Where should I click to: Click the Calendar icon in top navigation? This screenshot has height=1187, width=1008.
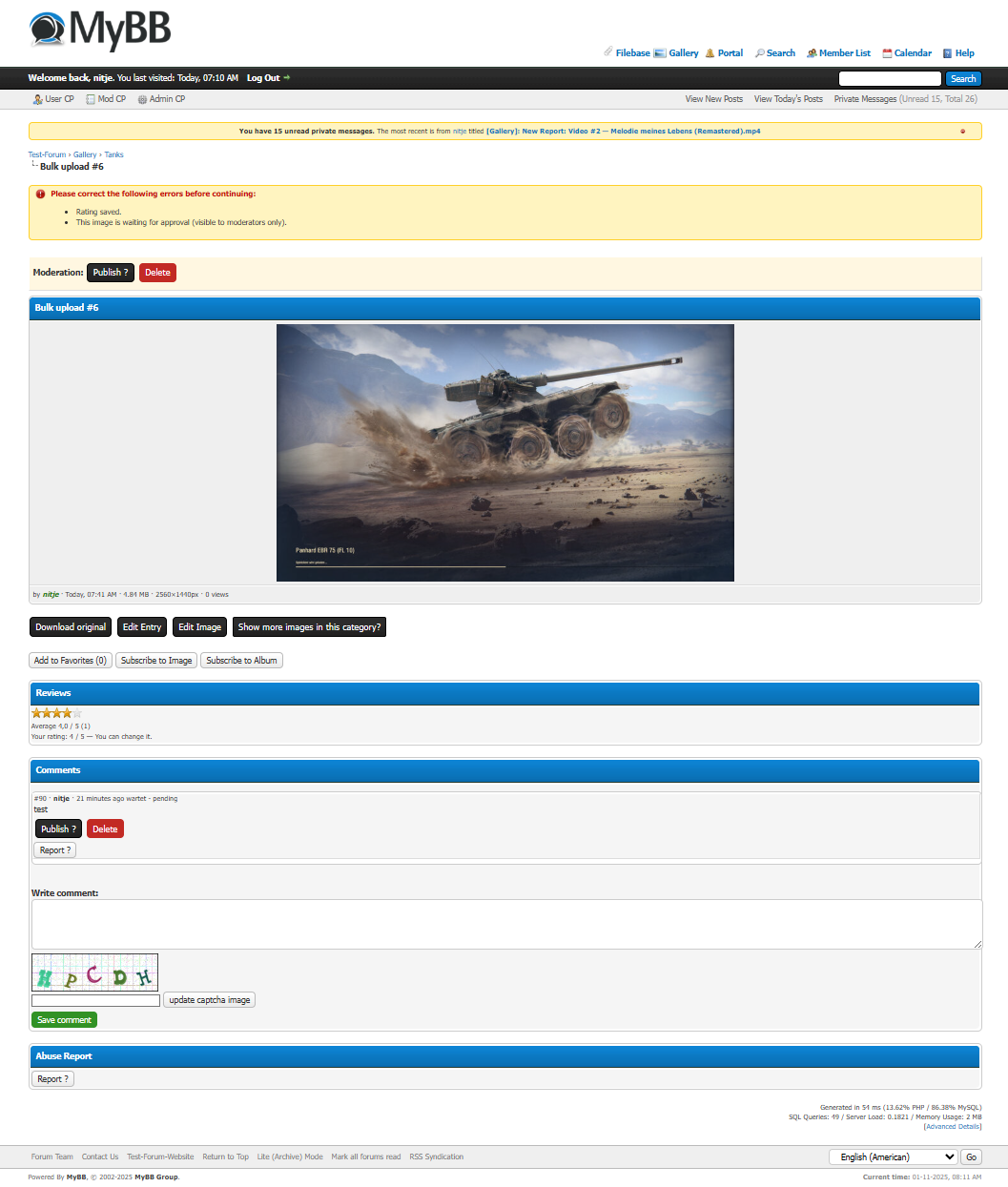887,53
